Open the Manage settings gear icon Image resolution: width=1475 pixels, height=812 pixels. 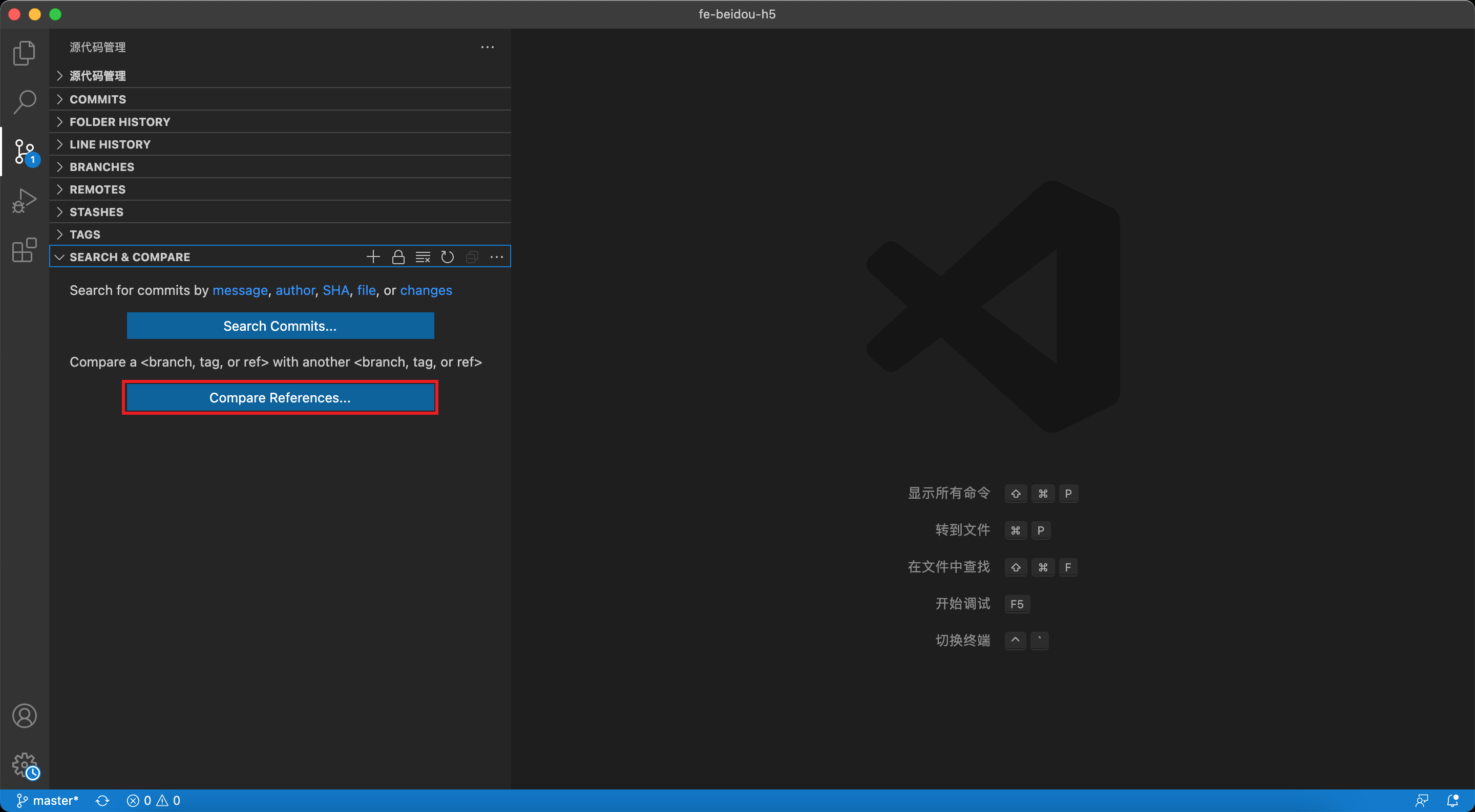pos(24,765)
